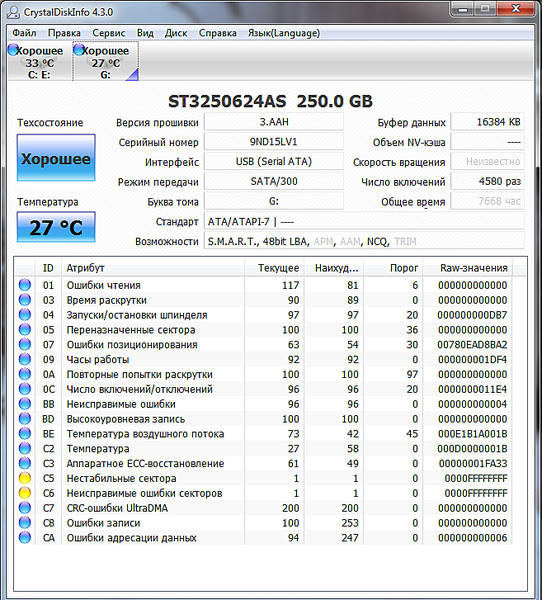Click the transfer mode field SATA/300
The height and width of the screenshot is (600, 542).
[x=274, y=181]
